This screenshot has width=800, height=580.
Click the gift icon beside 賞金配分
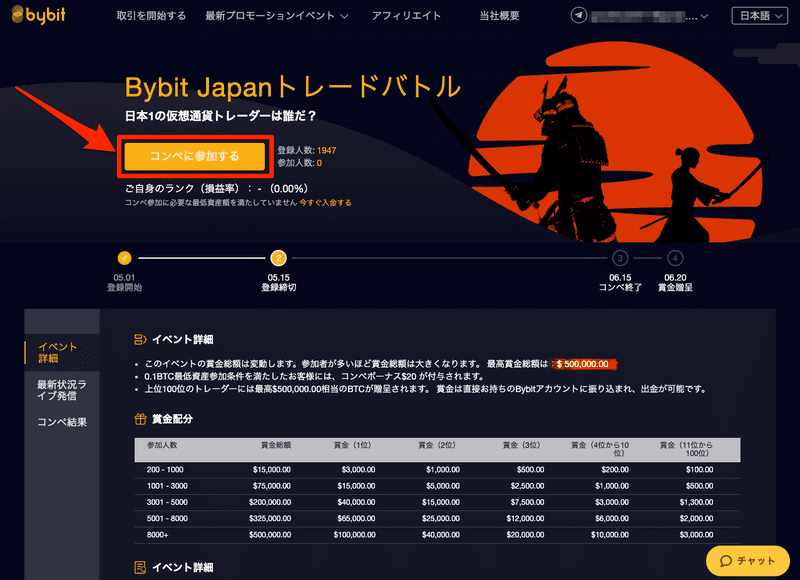coord(140,419)
